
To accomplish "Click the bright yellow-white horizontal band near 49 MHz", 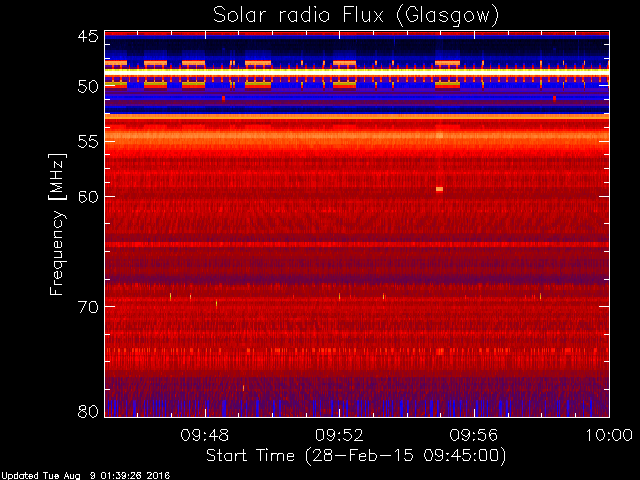I will 357,72.
